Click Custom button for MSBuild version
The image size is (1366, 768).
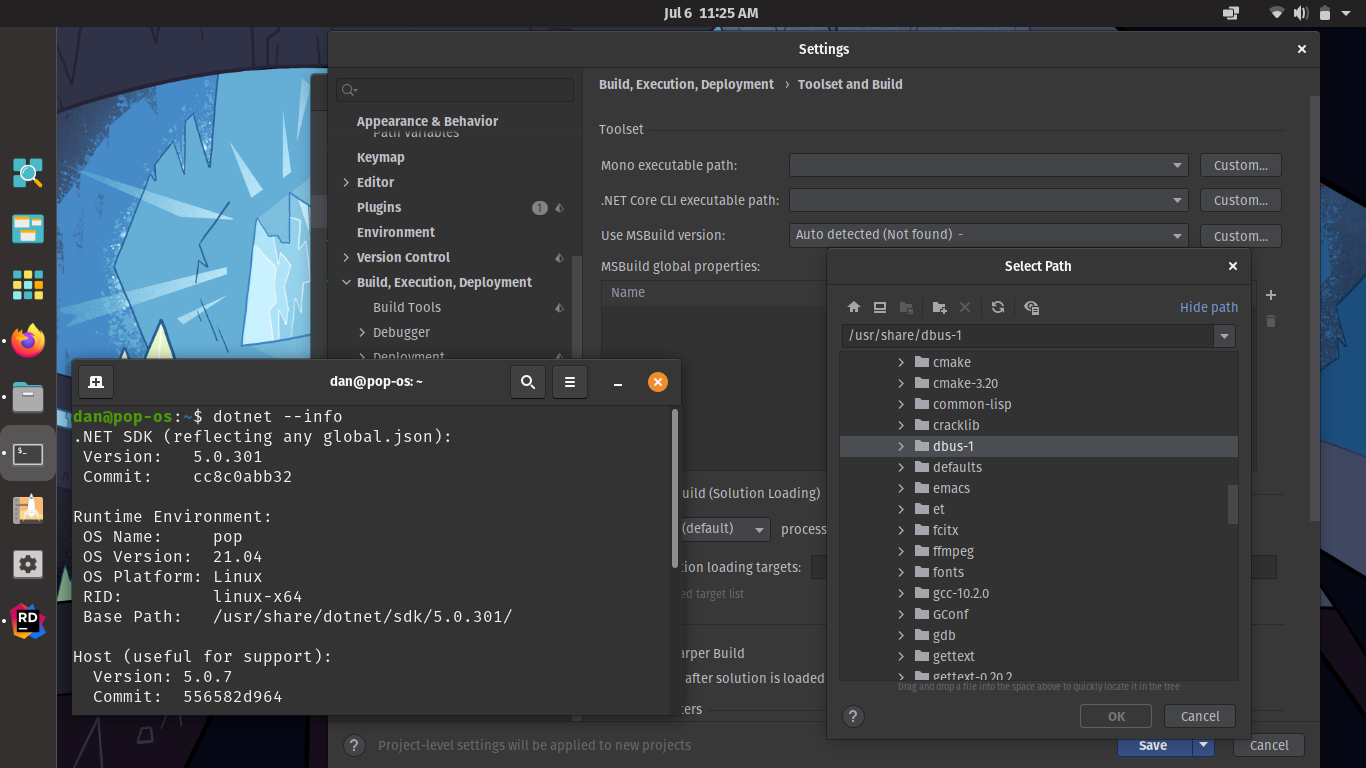[x=1241, y=235]
